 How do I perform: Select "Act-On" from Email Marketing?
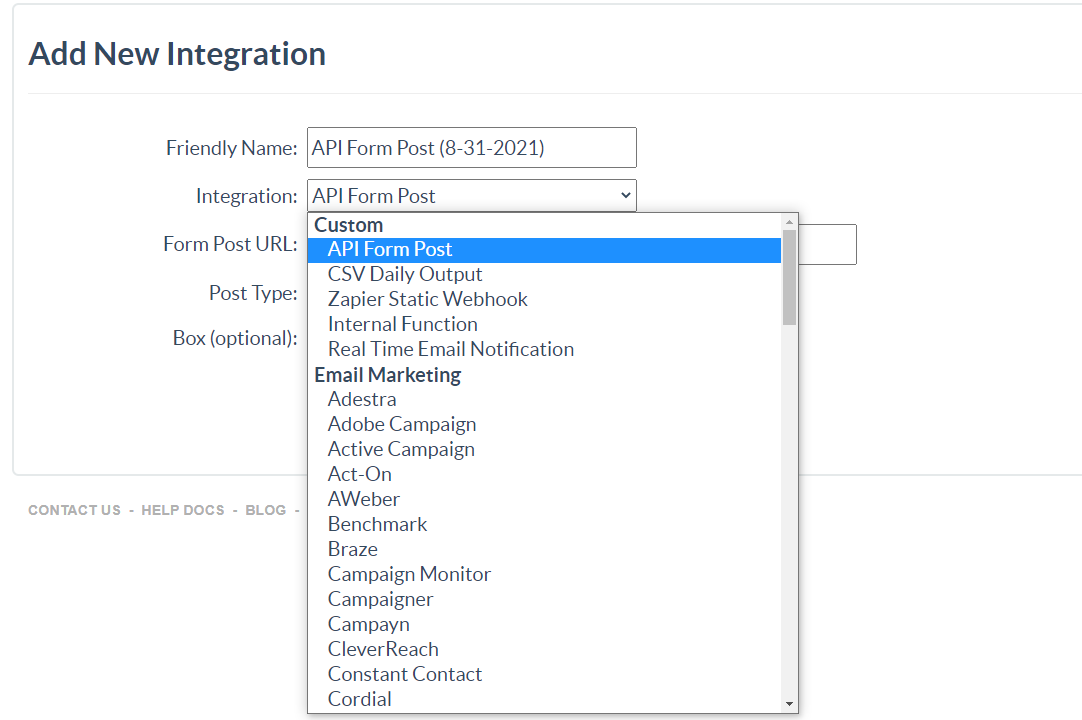359,473
